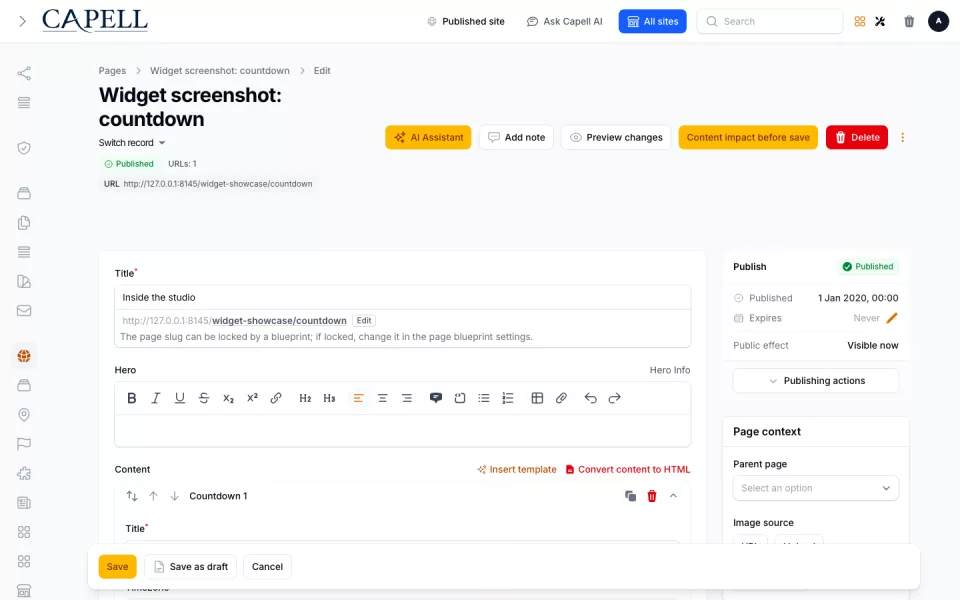Underline text in Hero editor toolbar
Screen dimensions: 960x600
pos(179,398)
